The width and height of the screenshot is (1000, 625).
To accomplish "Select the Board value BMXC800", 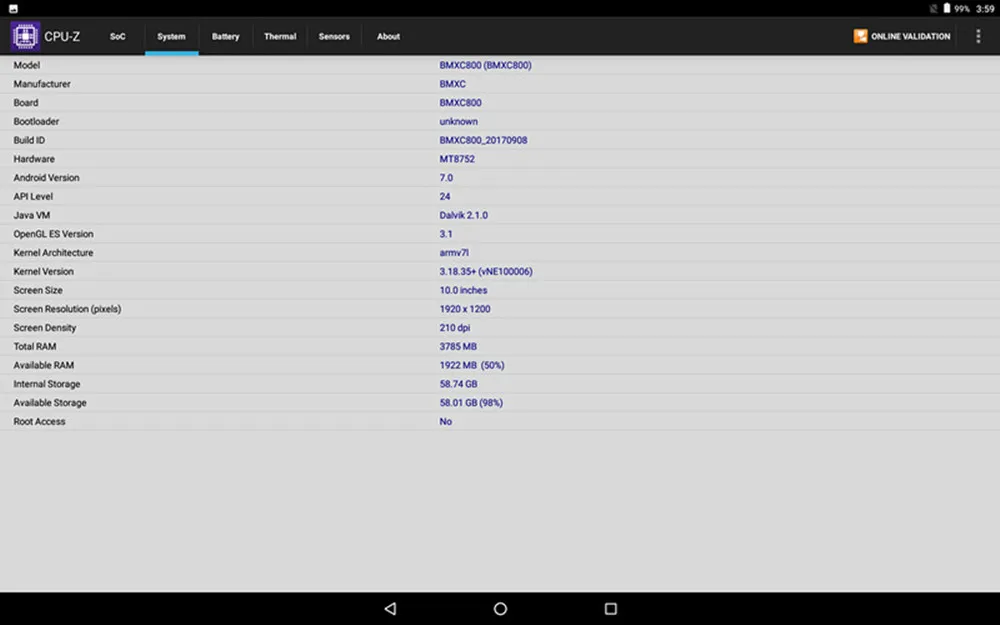I will point(460,103).
